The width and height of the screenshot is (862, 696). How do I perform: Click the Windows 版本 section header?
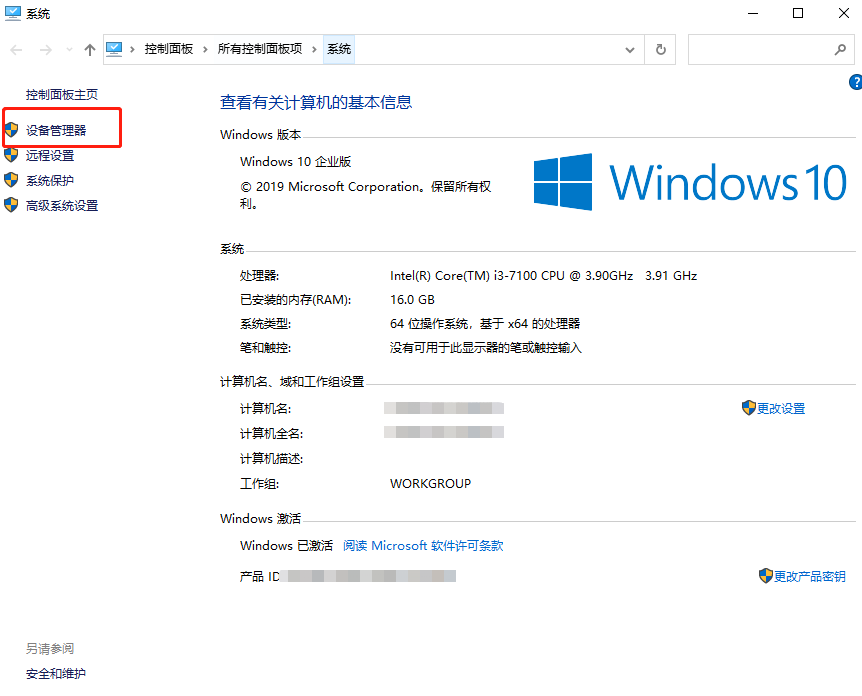pyautogui.click(x=261, y=135)
